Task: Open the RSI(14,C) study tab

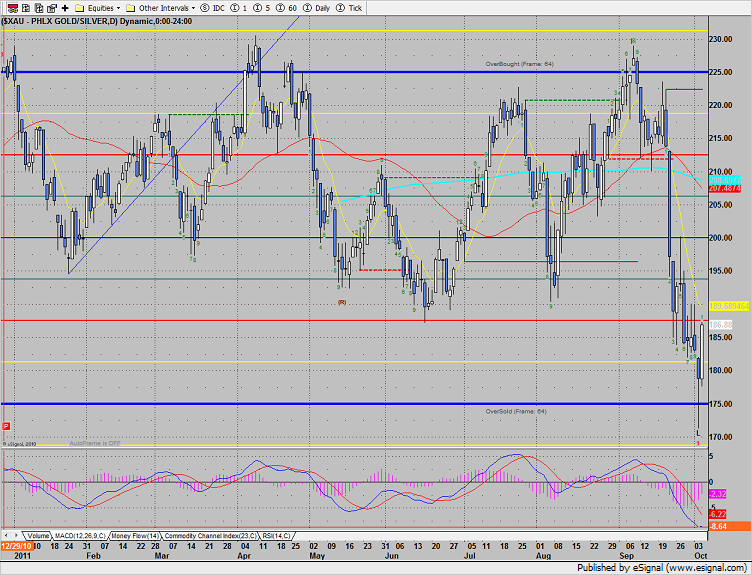Action: tap(276, 536)
